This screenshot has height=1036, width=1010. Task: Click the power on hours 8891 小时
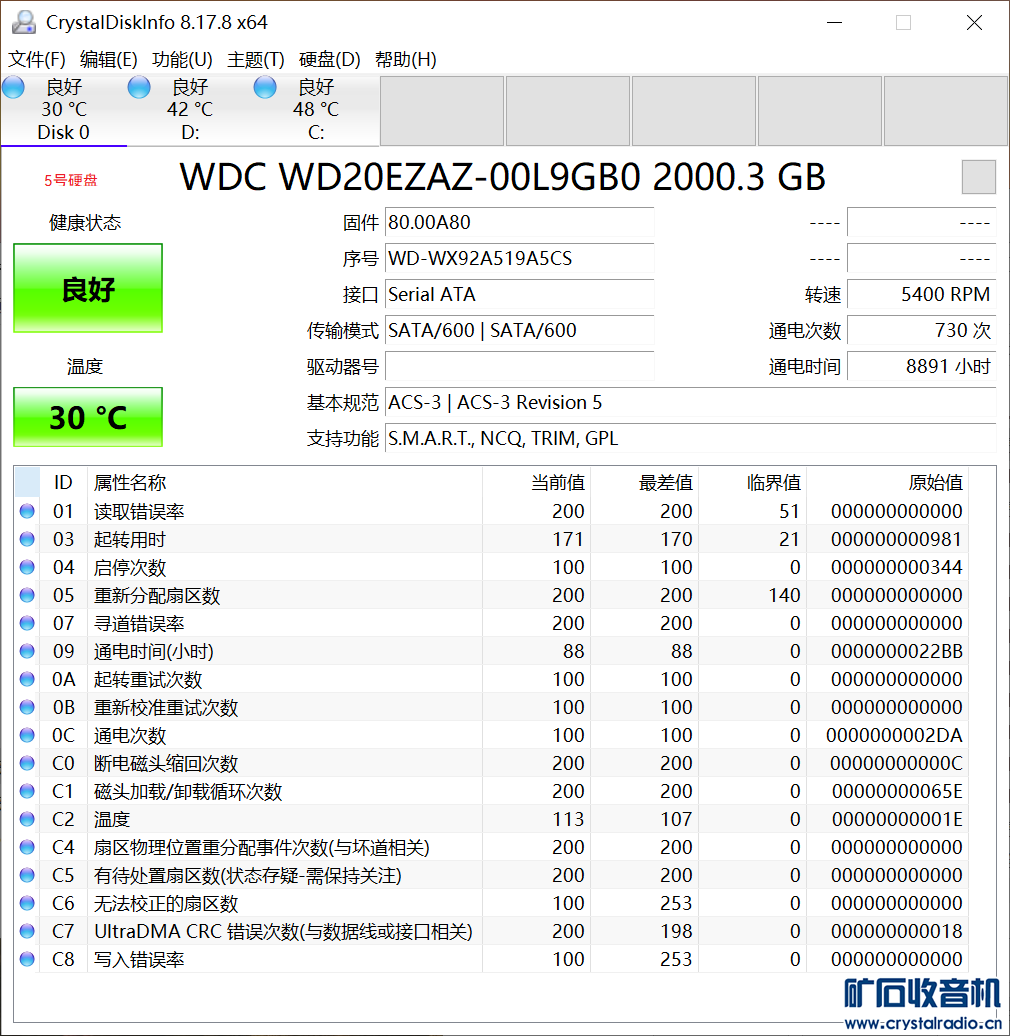pyautogui.click(x=921, y=366)
